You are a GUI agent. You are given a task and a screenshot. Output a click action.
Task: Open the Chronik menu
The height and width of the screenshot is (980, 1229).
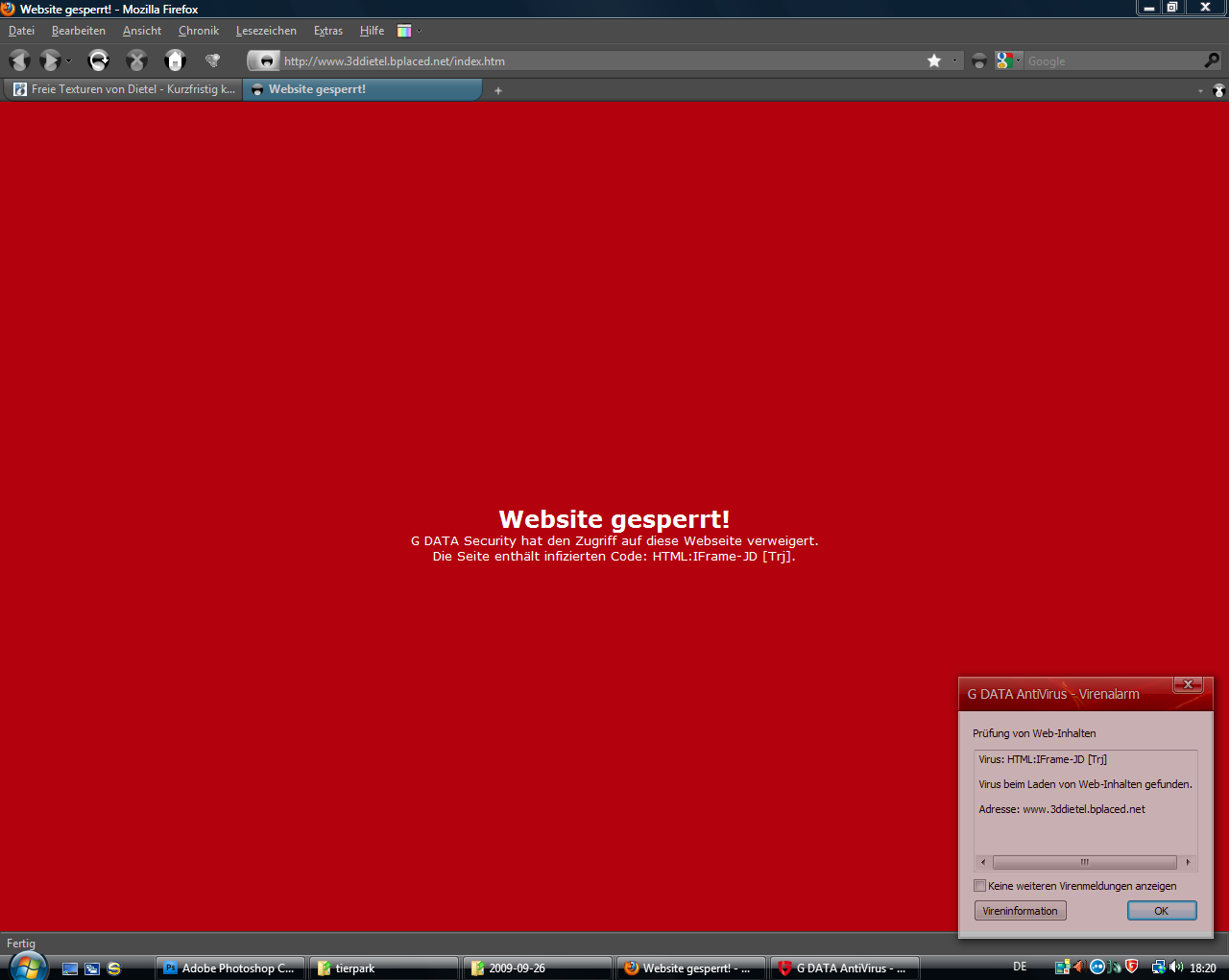click(x=199, y=31)
